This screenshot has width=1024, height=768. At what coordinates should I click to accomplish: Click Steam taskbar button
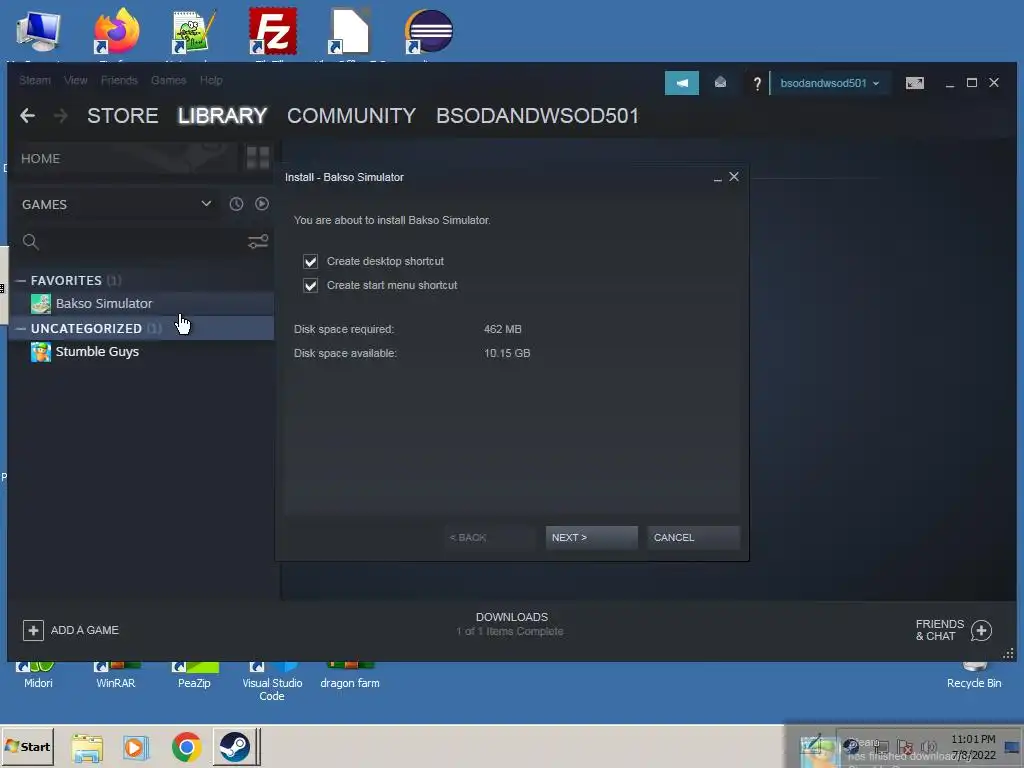pos(236,746)
